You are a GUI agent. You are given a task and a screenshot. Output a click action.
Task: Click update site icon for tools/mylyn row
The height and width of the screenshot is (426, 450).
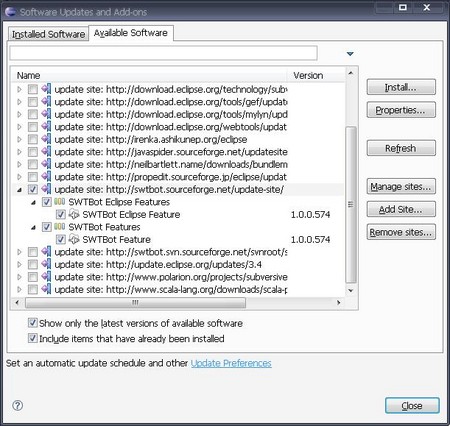(x=46, y=114)
